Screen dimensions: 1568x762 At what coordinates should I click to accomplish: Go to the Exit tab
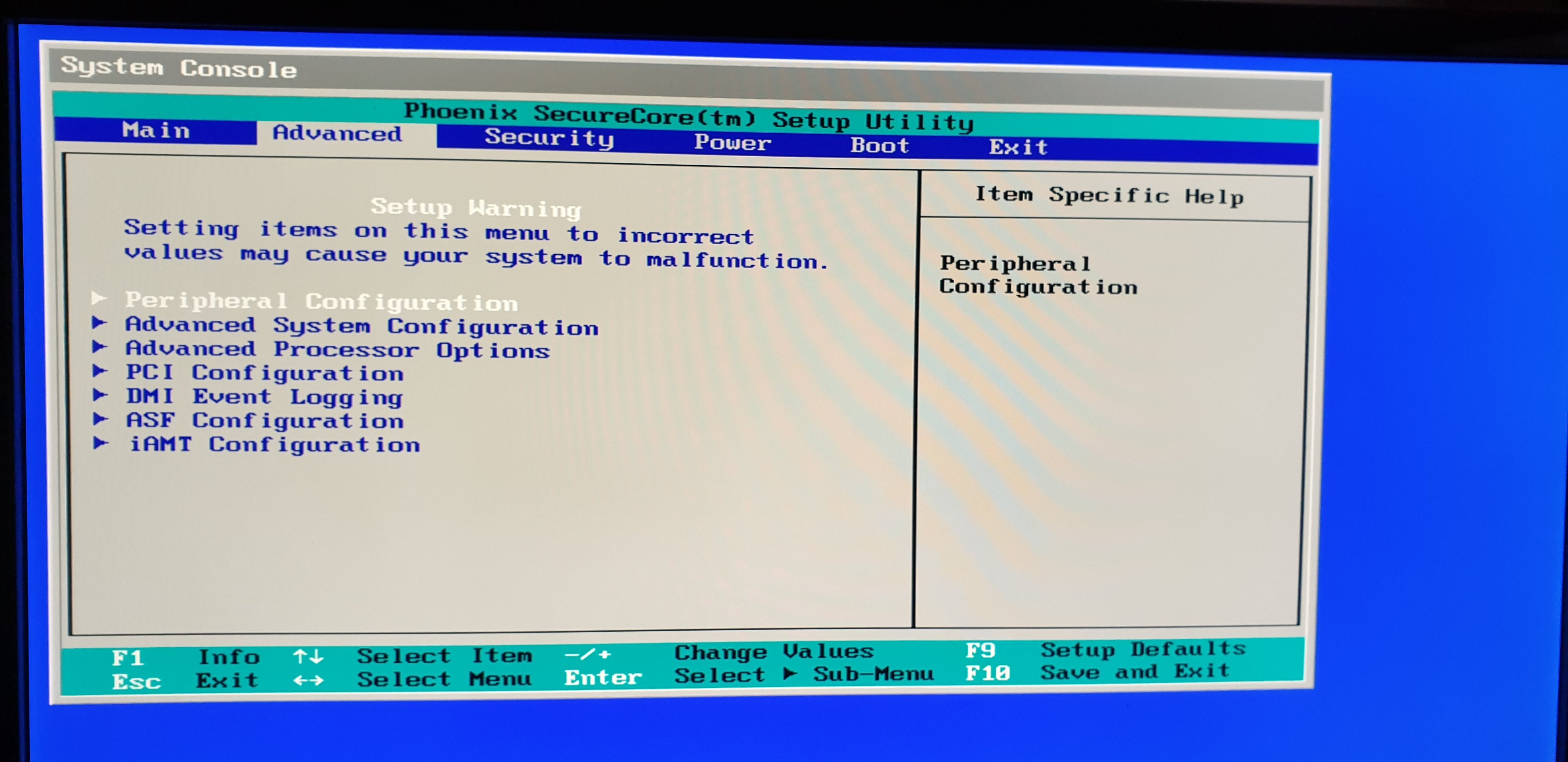pyautogui.click(x=1018, y=147)
